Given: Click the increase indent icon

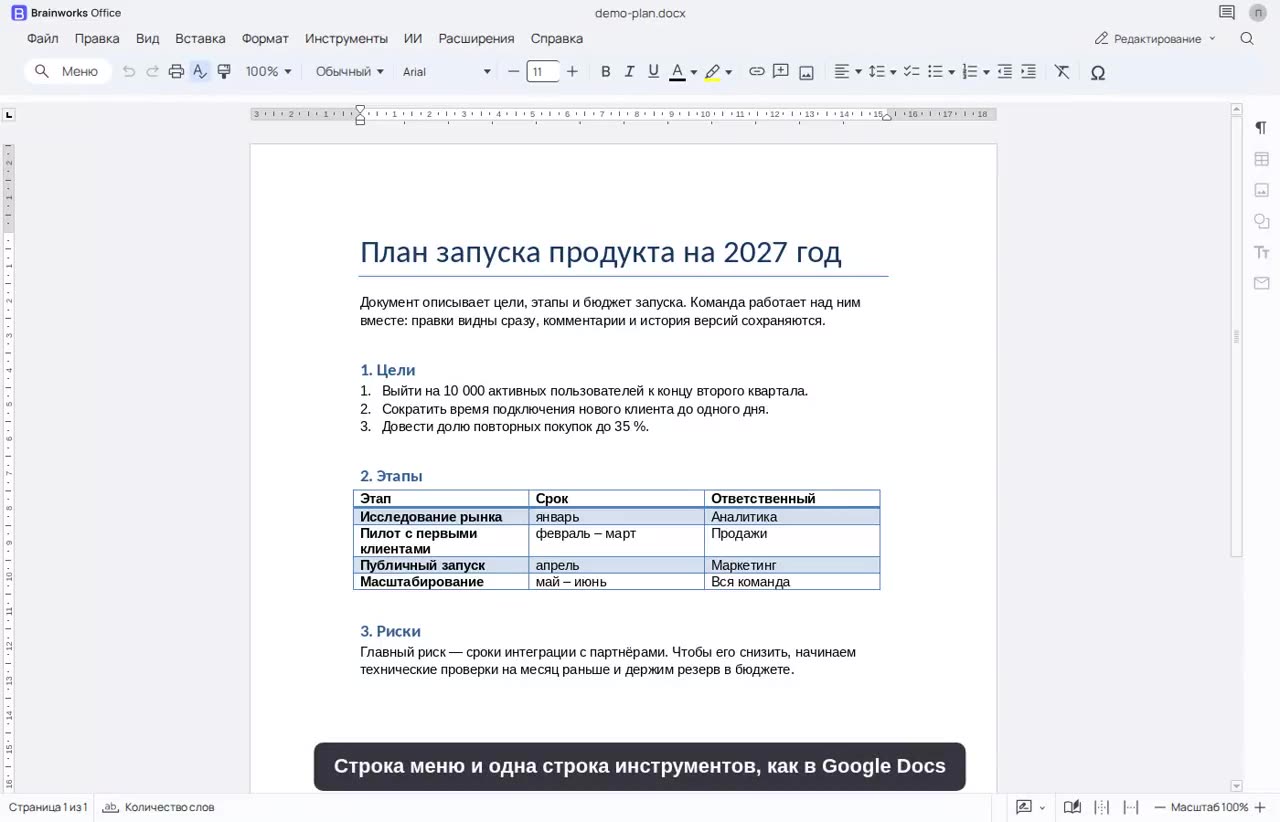Looking at the screenshot, I should pos(1028,72).
